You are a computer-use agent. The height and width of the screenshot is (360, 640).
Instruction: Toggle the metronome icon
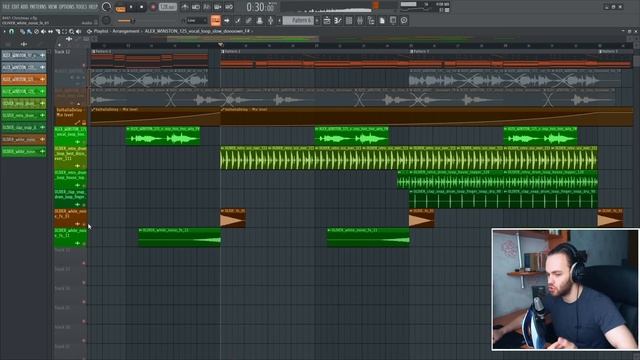[185, 7]
